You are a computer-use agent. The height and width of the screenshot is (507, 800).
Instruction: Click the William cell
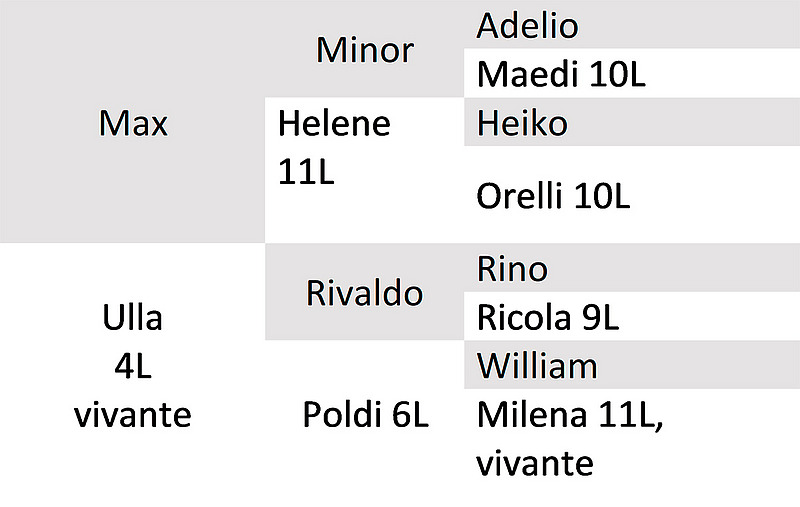(632, 365)
